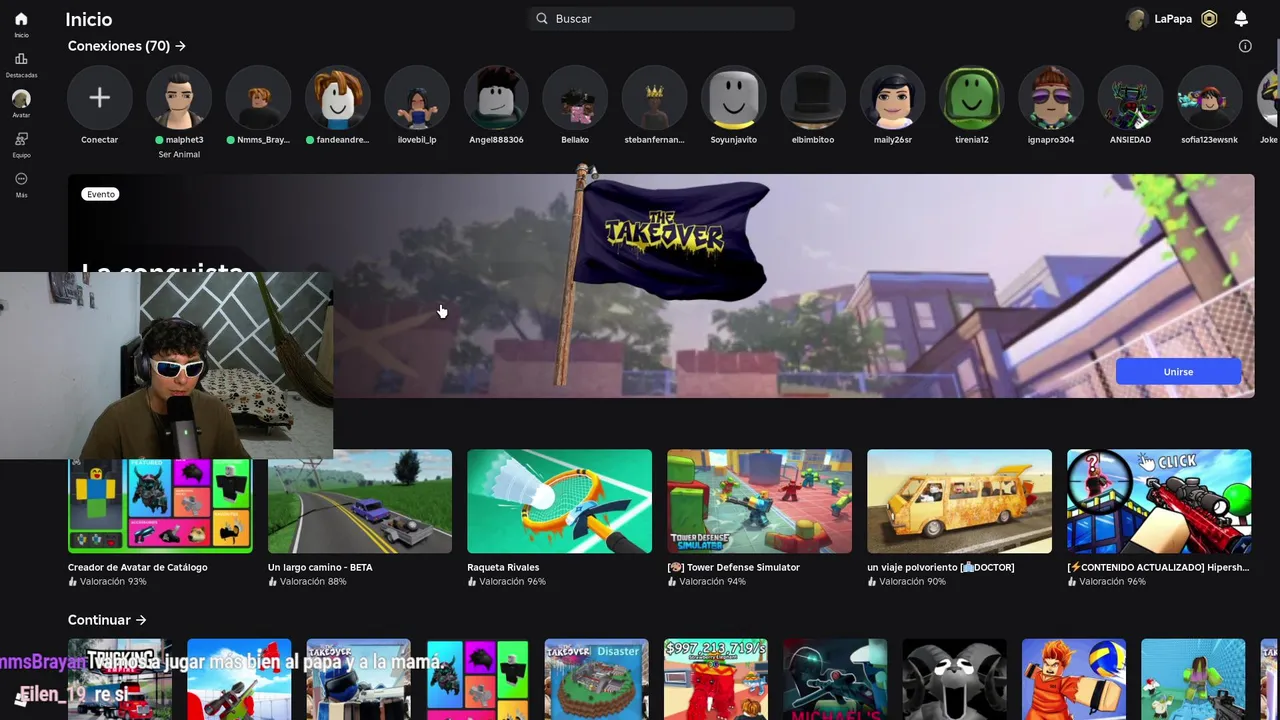Viewport: 1280px width, 720px height.
Task: Open Equipo in the sidebar
Action: click(21, 144)
